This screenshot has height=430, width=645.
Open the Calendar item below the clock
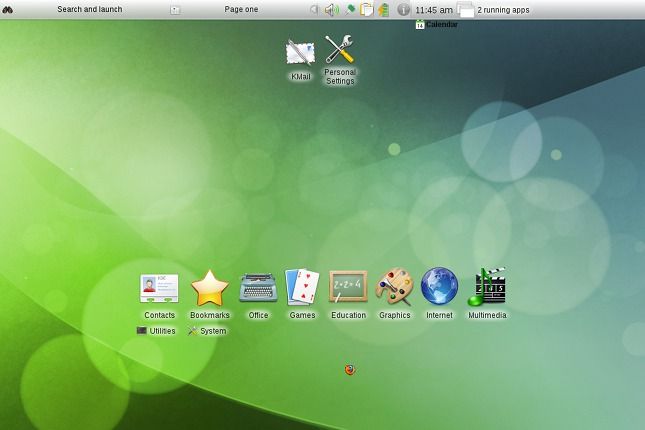(x=436, y=25)
